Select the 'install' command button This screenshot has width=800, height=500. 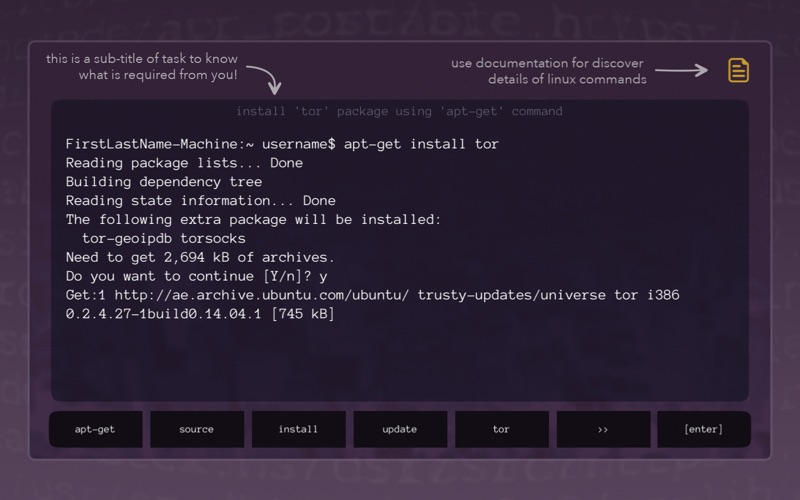tap(298, 429)
